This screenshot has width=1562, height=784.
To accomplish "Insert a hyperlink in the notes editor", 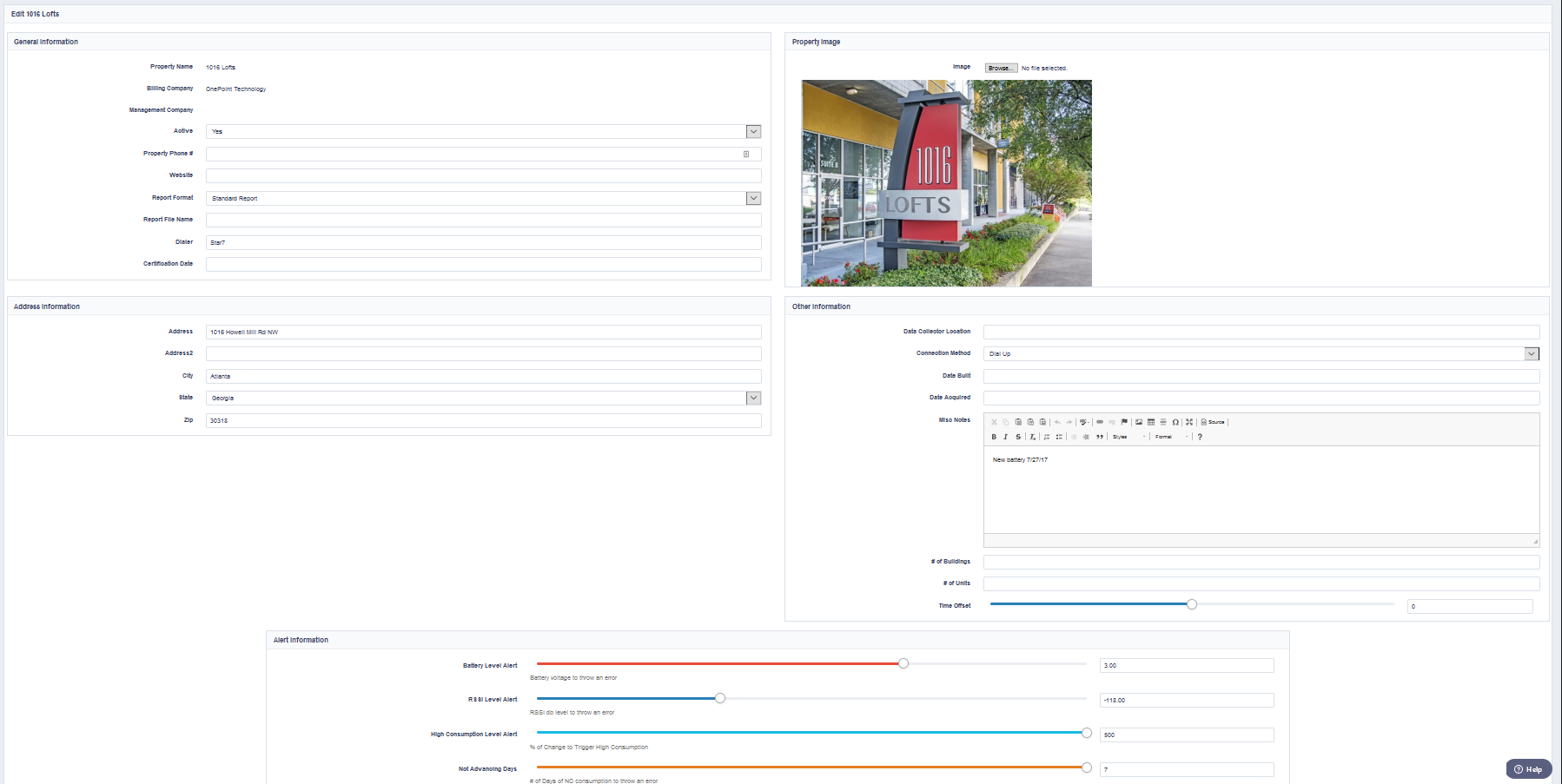I will (x=1100, y=422).
